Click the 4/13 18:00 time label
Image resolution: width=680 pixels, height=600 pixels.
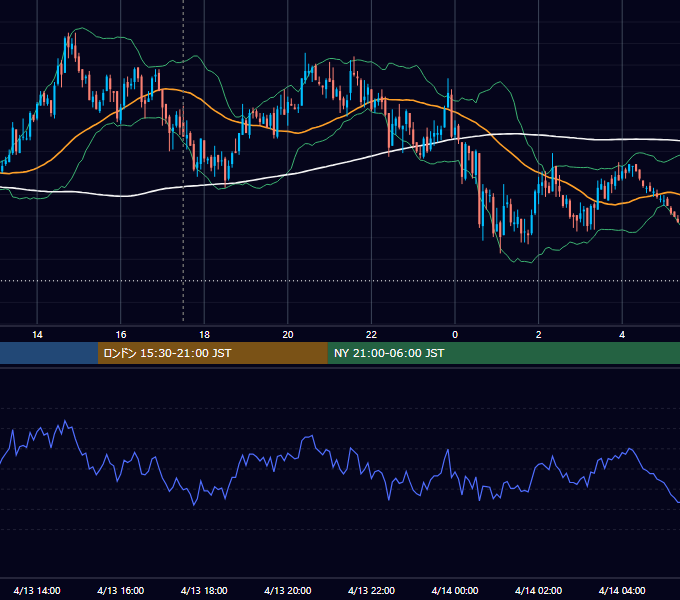pos(204,590)
